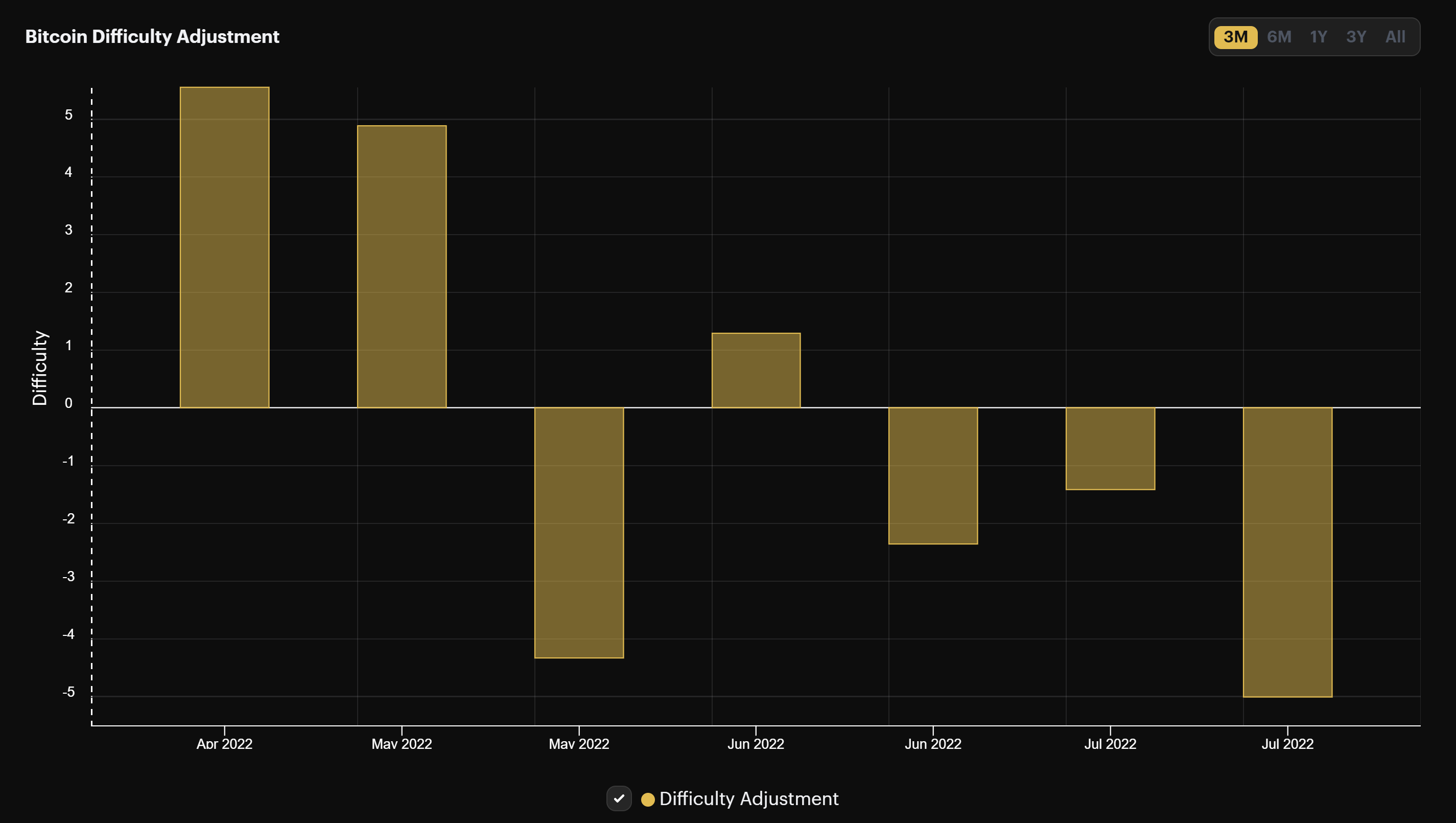Click the second Jun 2022 negative bar

933,476
